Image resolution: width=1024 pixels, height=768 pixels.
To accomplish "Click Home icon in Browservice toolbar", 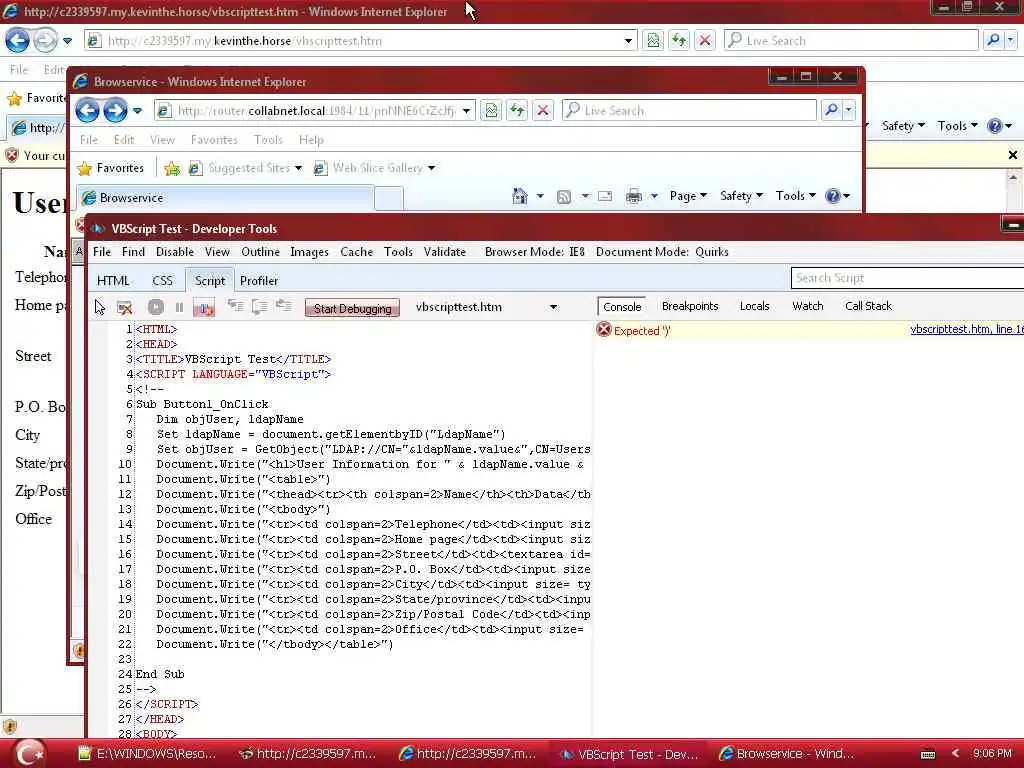I will click(x=520, y=196).
